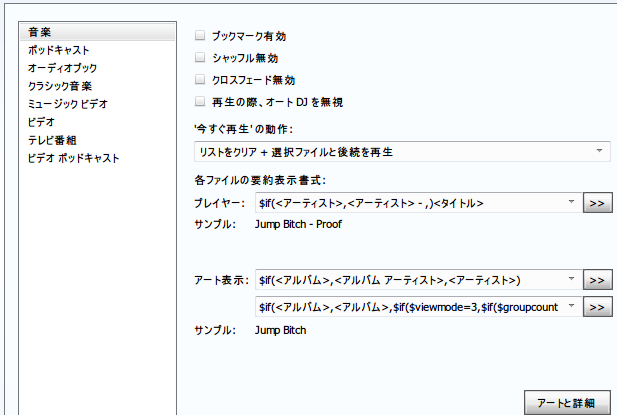The height and width of the screenshot is (415, 617).
Task: Open the オーディオブック category
Action: coord(62,67)
